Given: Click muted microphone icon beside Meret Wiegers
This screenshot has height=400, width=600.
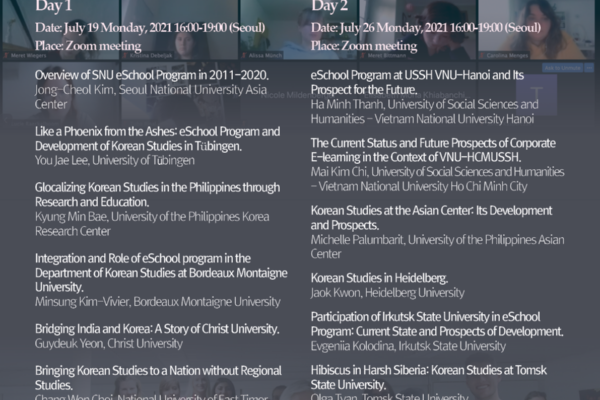Looking at the screenshot, I should tap(6, 56).
